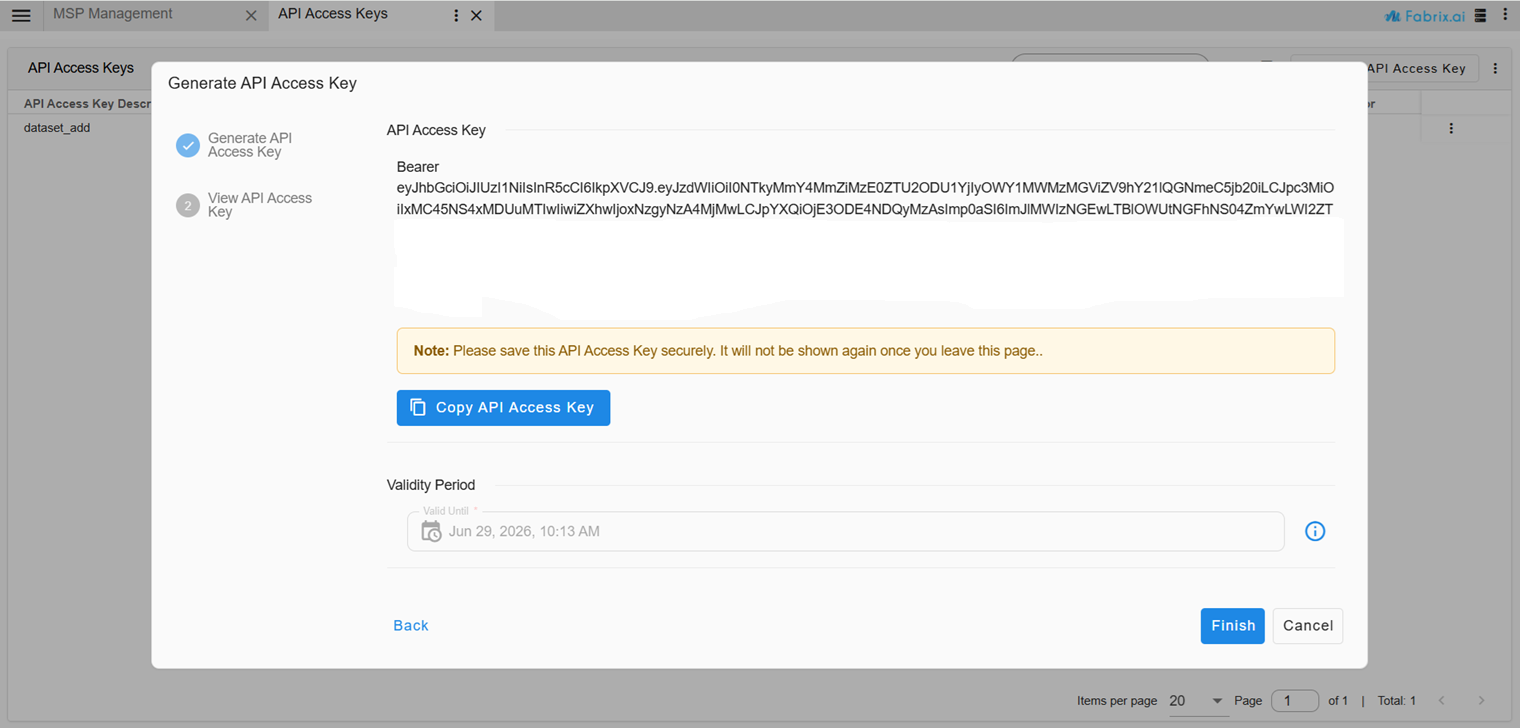
Task: Copy the API Access Key
Action: 503,408
